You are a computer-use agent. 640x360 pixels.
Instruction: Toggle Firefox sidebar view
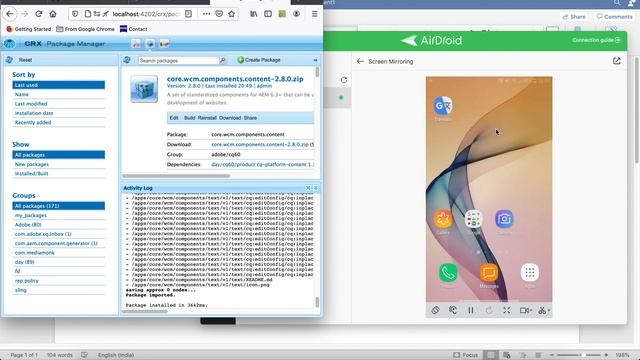[268, 14]
